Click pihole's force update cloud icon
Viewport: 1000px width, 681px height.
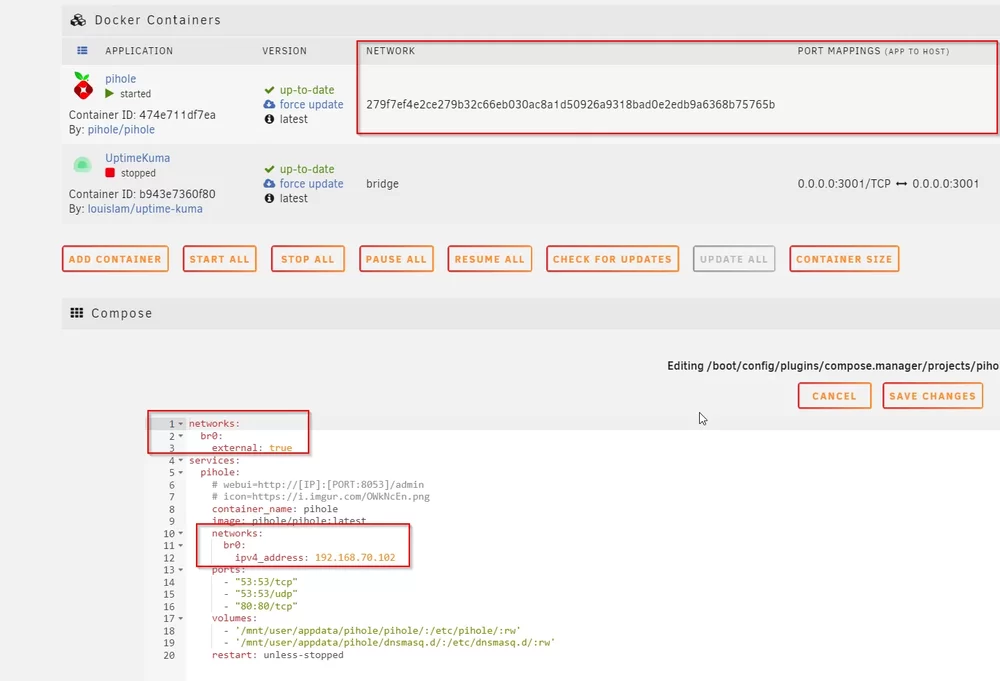(269, 105)
